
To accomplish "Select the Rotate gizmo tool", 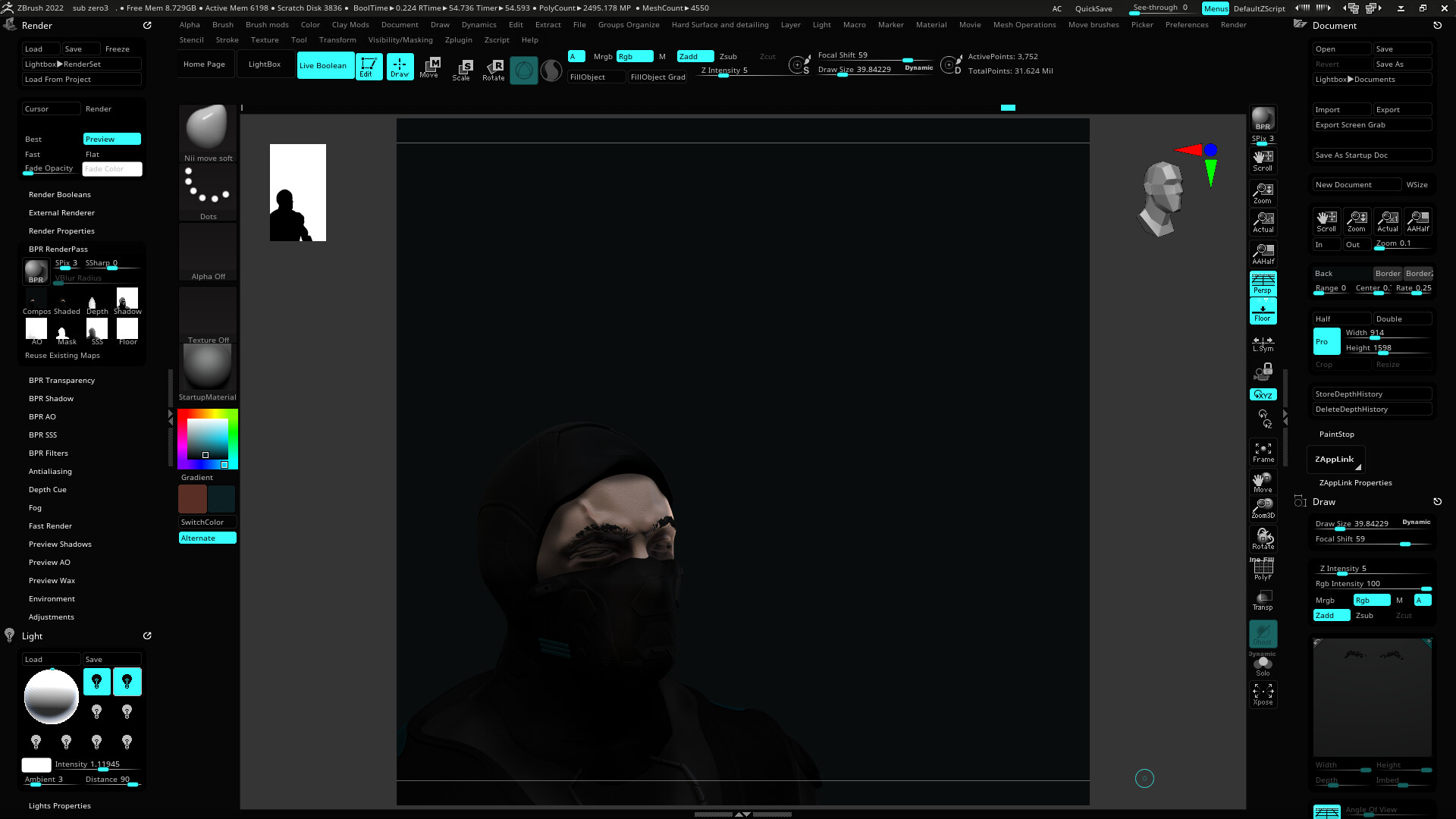I will coord(494,69).
